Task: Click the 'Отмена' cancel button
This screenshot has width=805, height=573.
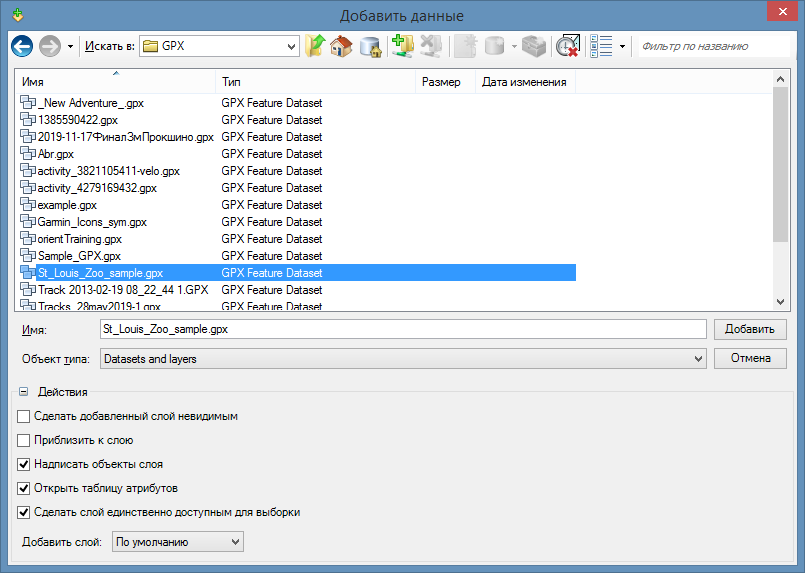Action: (x=750, y=358)
